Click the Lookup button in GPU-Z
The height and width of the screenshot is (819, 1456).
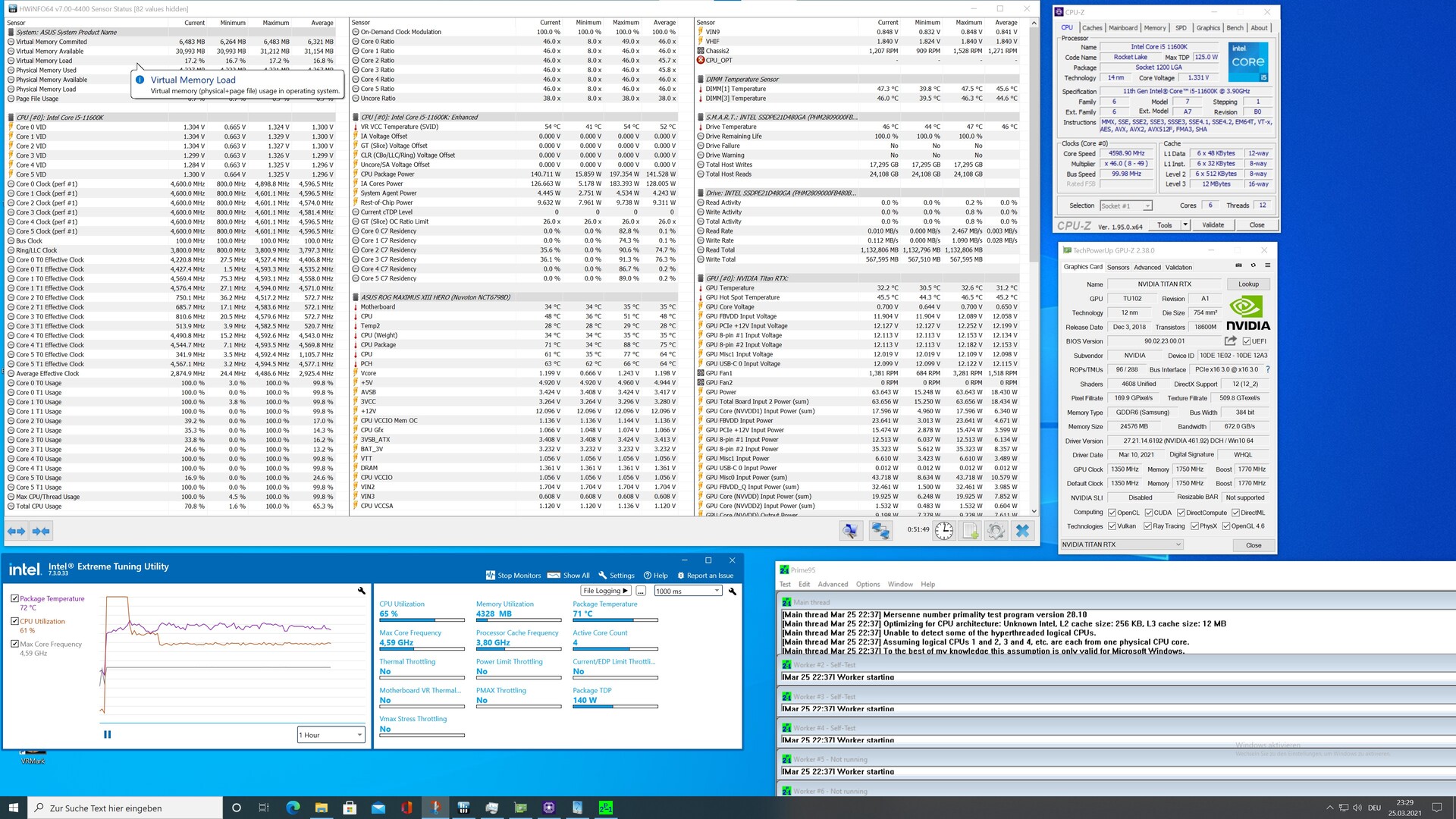1248,284
